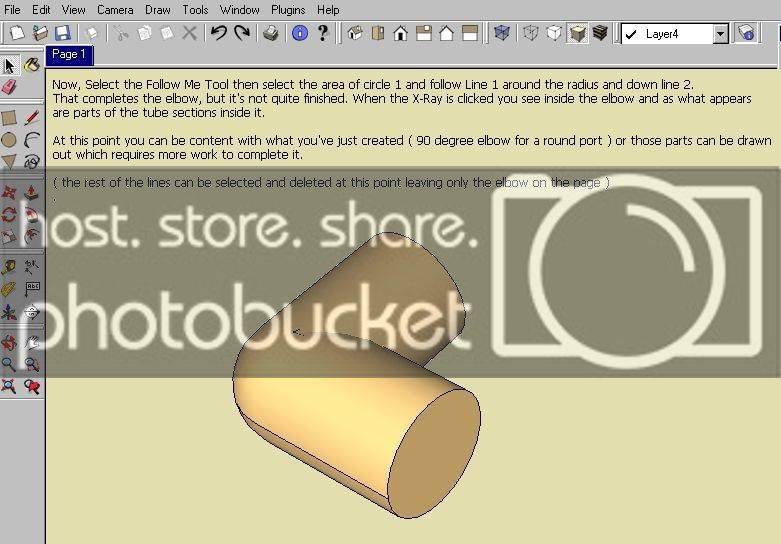This screenshot has width=781, height=544.
Task: Enable Shaded with Textures mode
Action: 600,33
